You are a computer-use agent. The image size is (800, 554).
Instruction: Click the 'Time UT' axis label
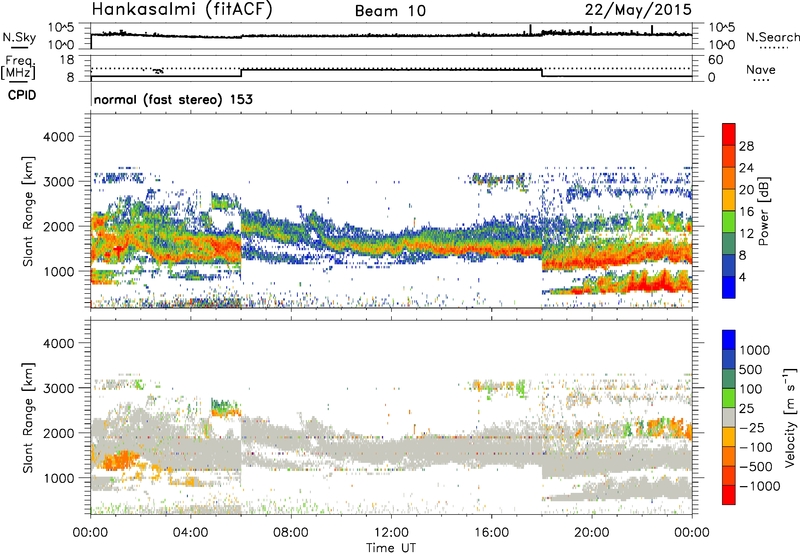coord(391,548)
